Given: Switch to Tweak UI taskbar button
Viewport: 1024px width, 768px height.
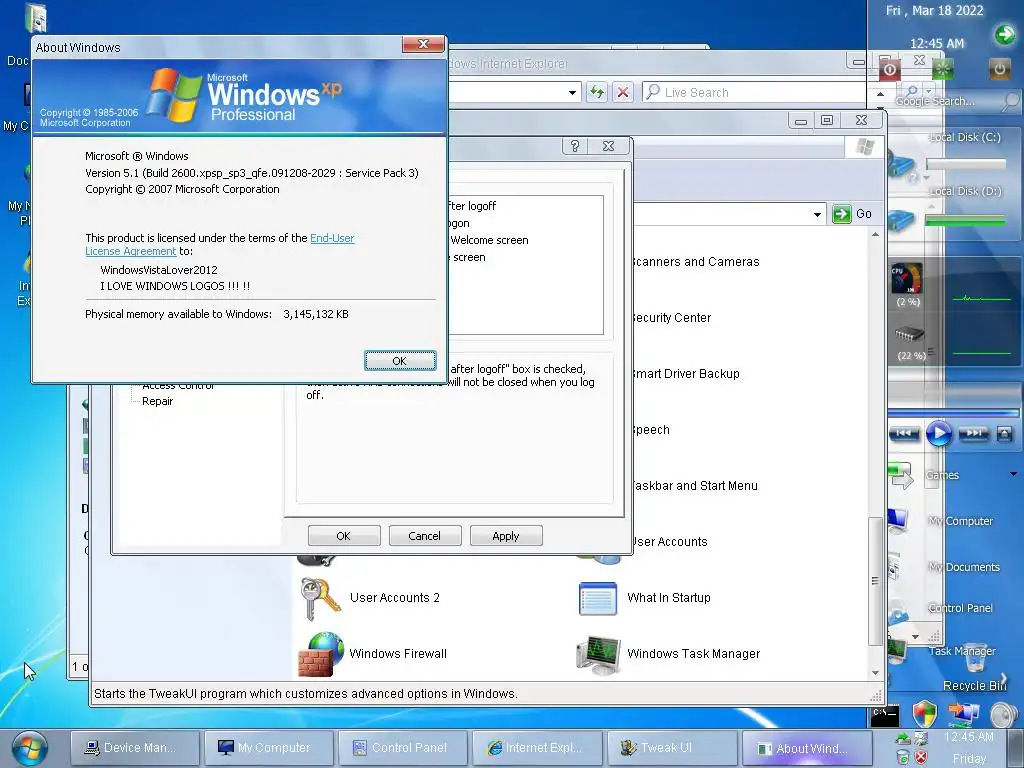Looking at the screenshot, I should [671, 748].
